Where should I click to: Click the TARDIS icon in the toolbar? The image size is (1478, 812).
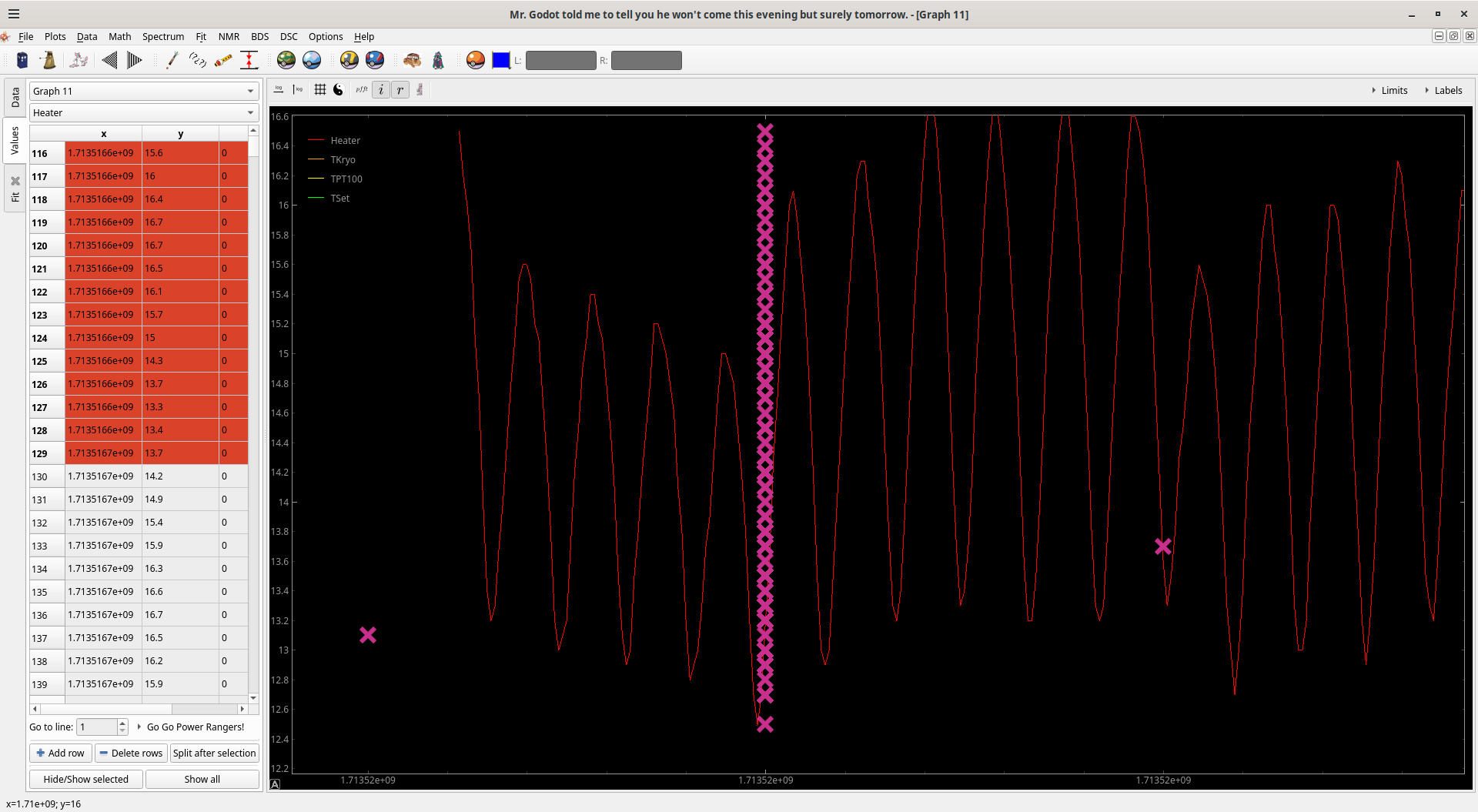point(22,60)
